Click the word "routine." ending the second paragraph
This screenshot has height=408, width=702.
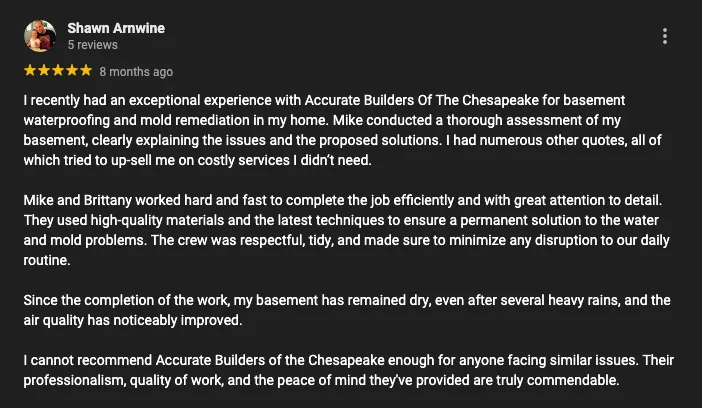(x=47, y=260)
